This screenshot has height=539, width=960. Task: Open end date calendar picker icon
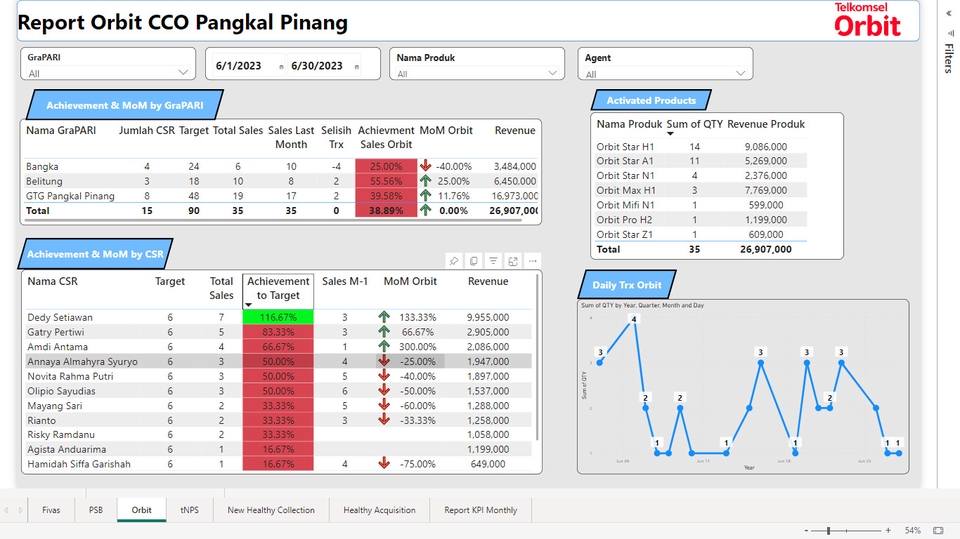click(356, 67)
